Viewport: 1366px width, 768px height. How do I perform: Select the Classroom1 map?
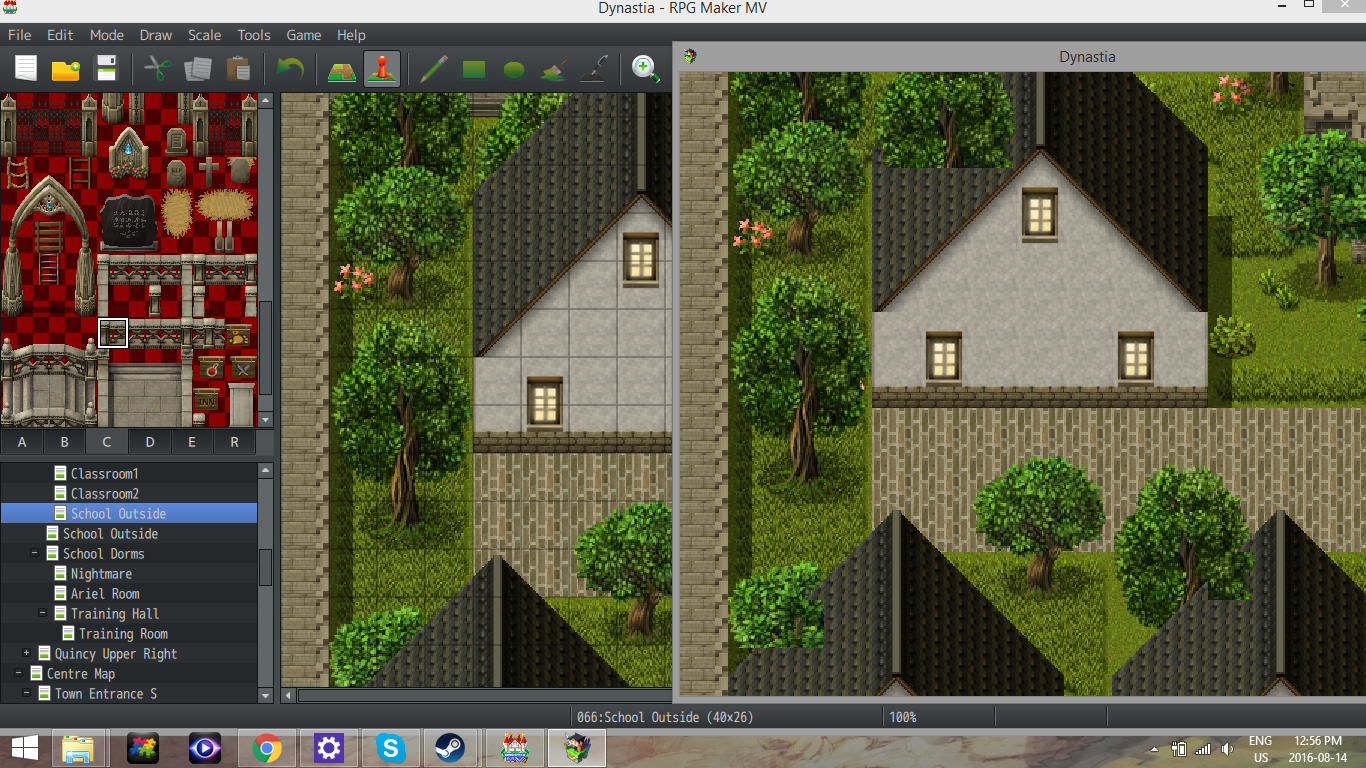(104, 473)
